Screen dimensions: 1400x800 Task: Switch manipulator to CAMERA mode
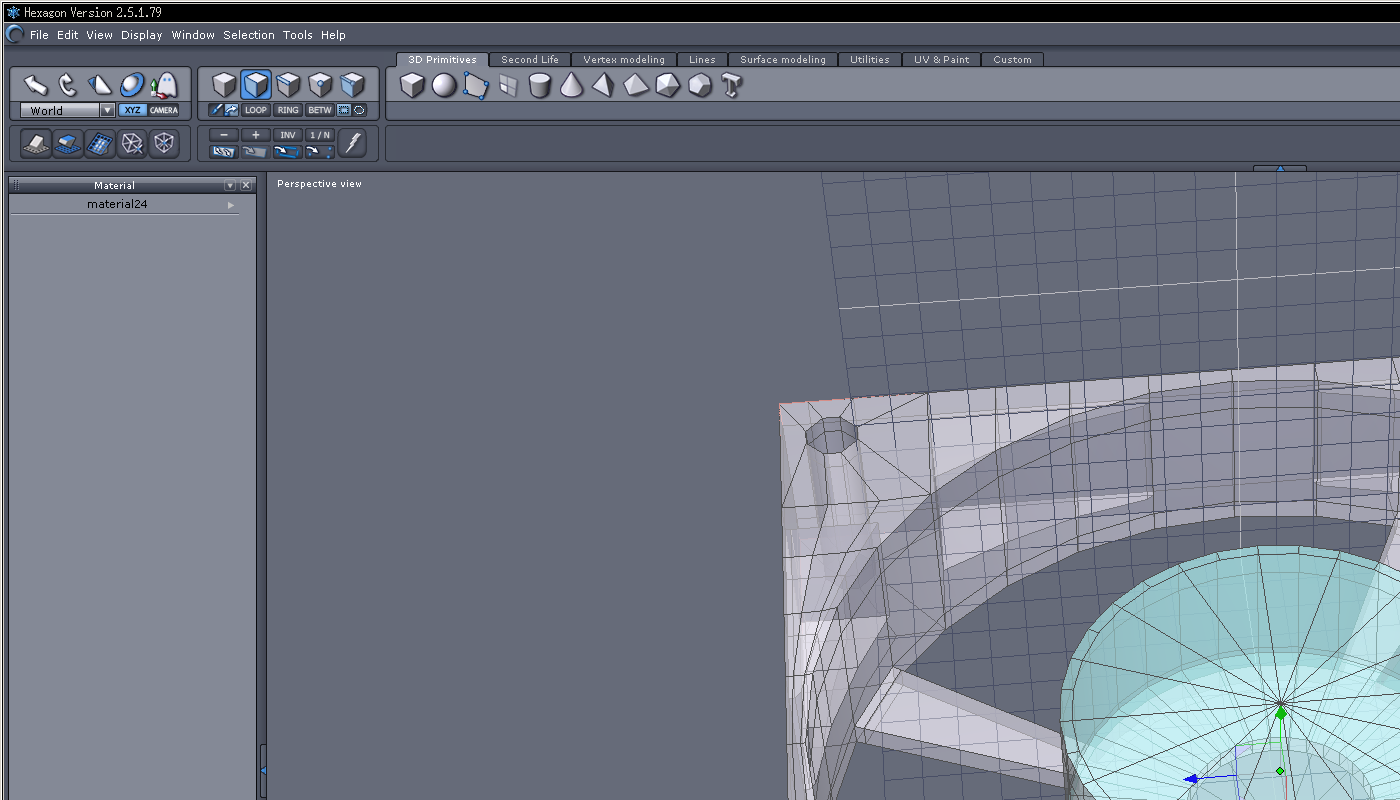(163, 110)
